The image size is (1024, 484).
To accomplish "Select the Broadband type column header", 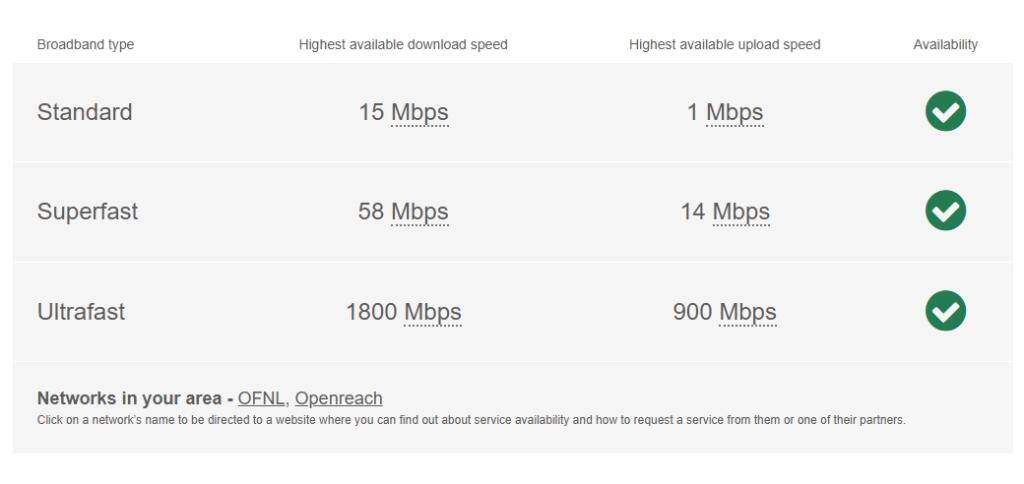I will tap(86, 44).
